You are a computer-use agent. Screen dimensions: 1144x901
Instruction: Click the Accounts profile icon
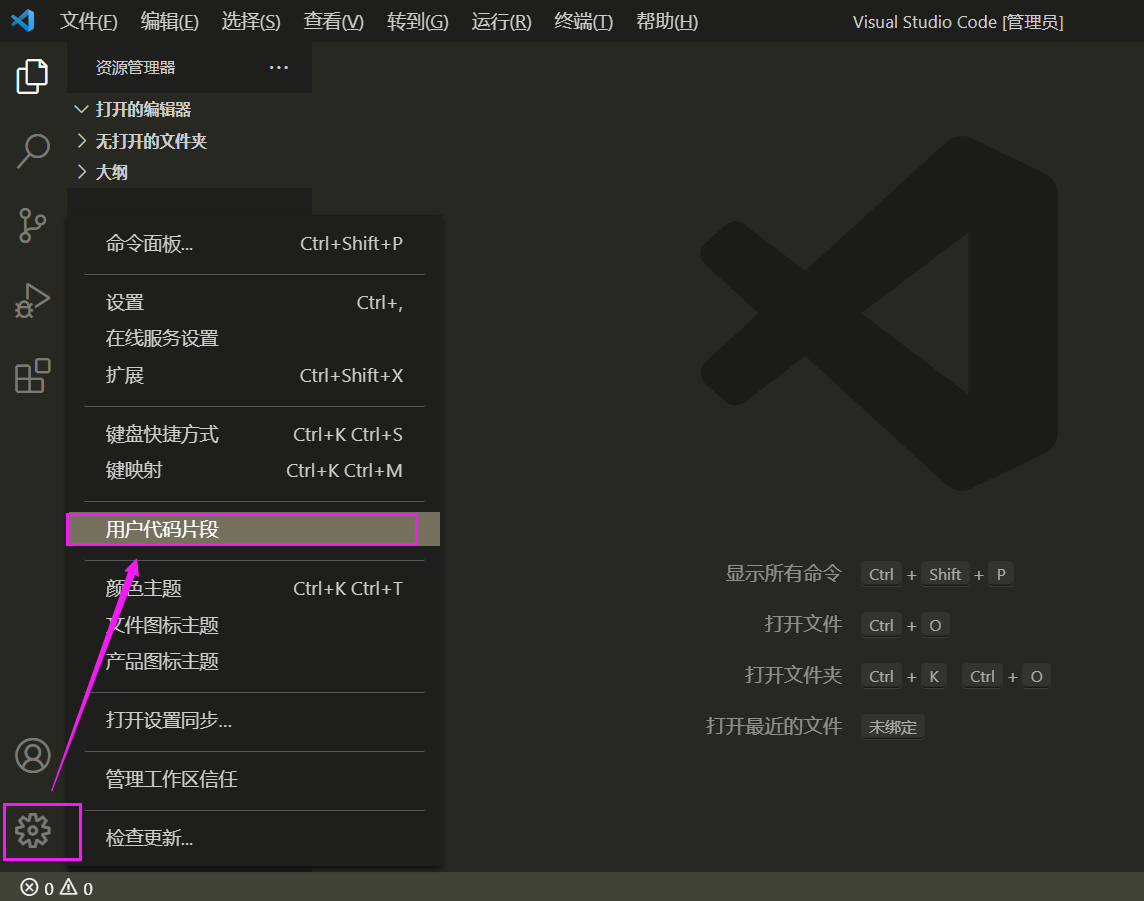(33, 755)
